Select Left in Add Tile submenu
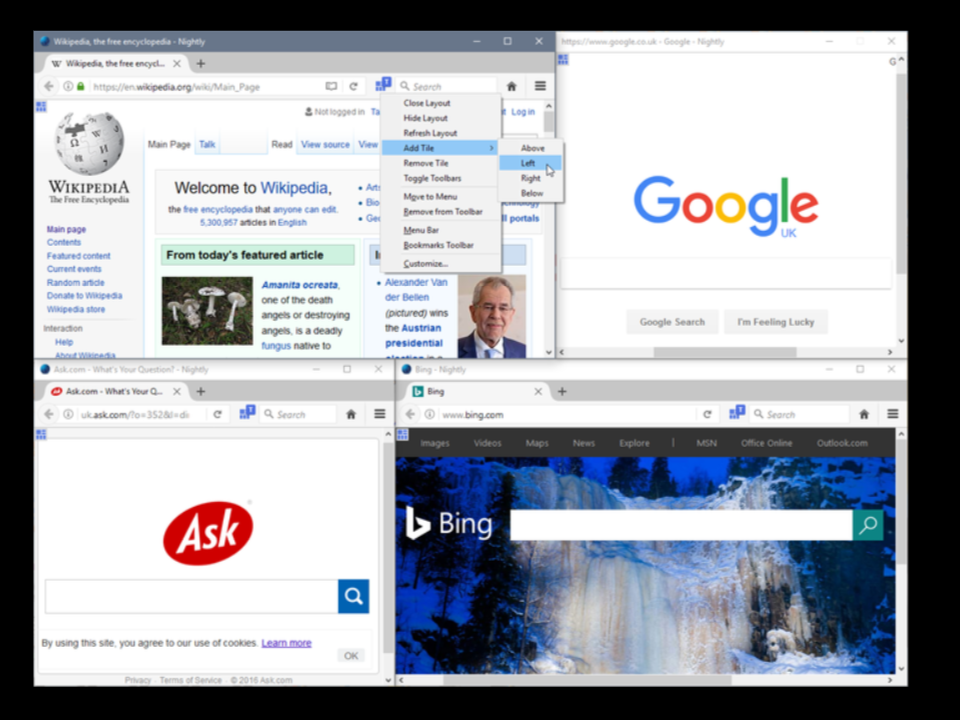This screenshot has width=960, height=720. tap(528, 163)
